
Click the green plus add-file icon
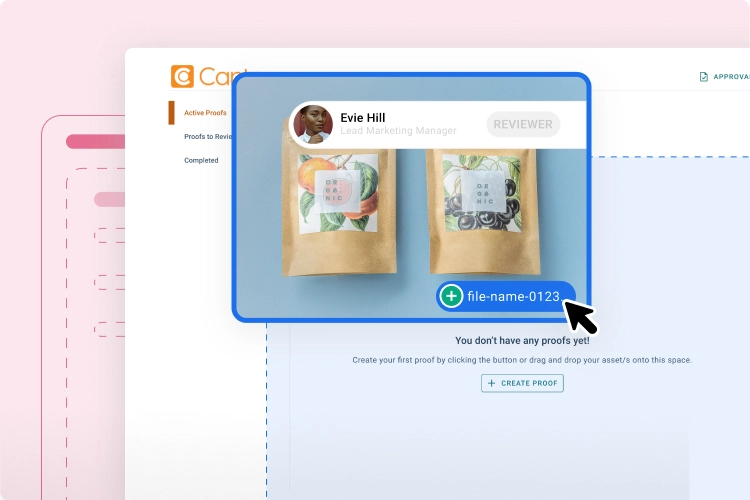pos(452,296)
